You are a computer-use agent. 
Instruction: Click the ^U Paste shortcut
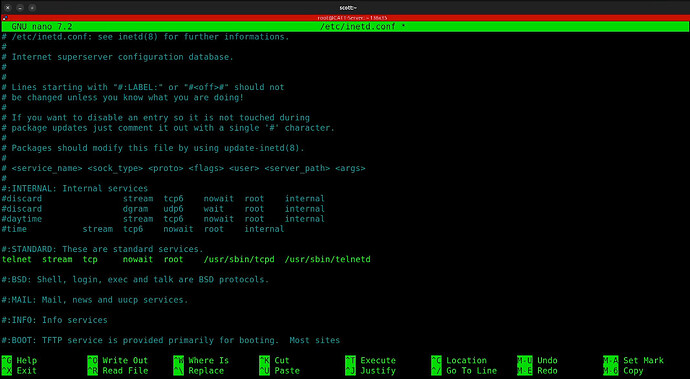279,371
